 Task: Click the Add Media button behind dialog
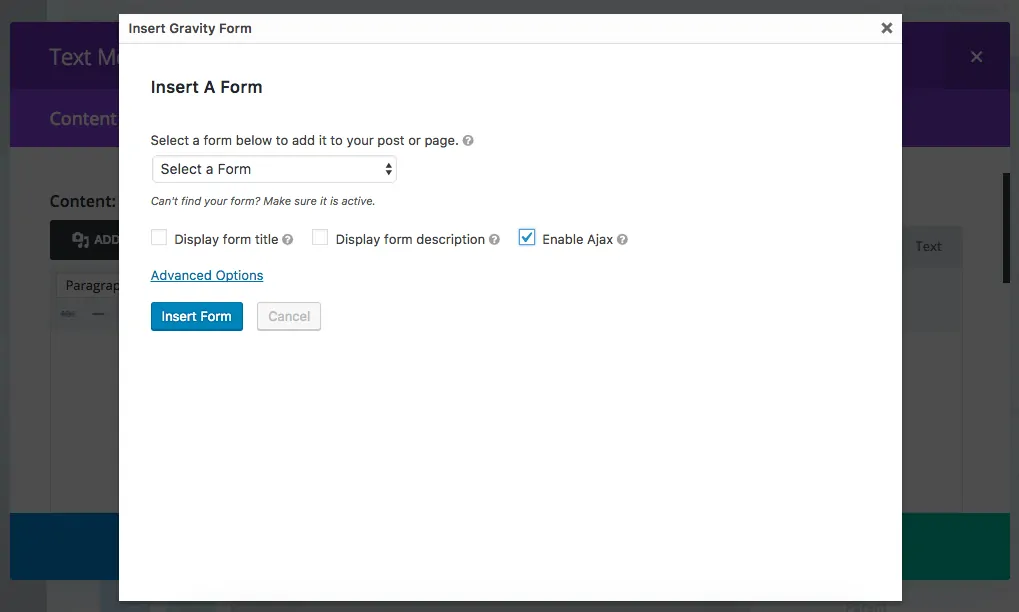84,240
